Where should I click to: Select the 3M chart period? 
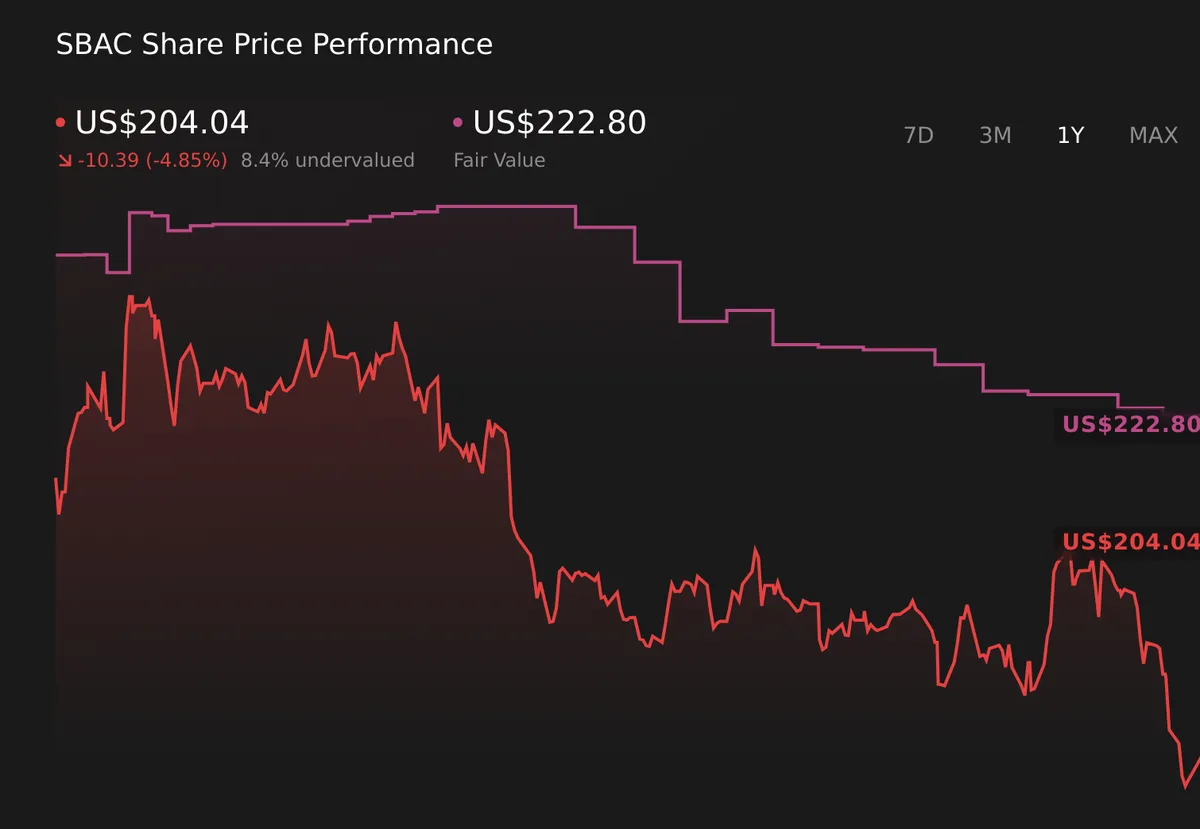[995, 136]
